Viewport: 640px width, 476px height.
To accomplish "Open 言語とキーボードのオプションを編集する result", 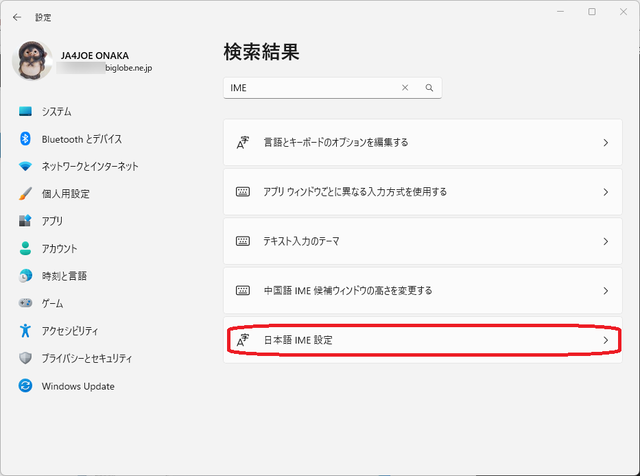I will point(423,142).
